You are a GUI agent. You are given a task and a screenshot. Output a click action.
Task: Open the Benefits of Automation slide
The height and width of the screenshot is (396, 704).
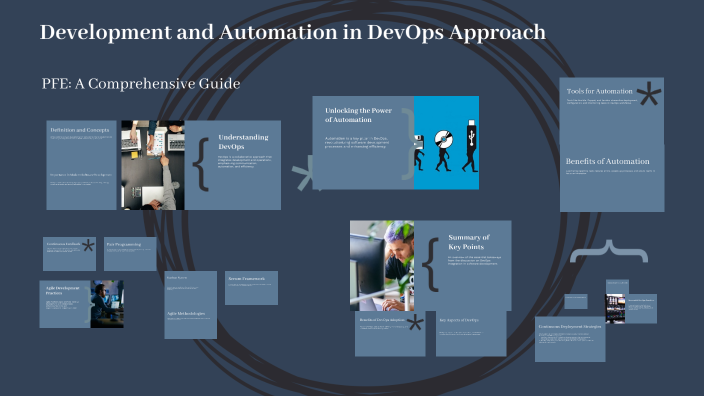[x=612, y=178]
